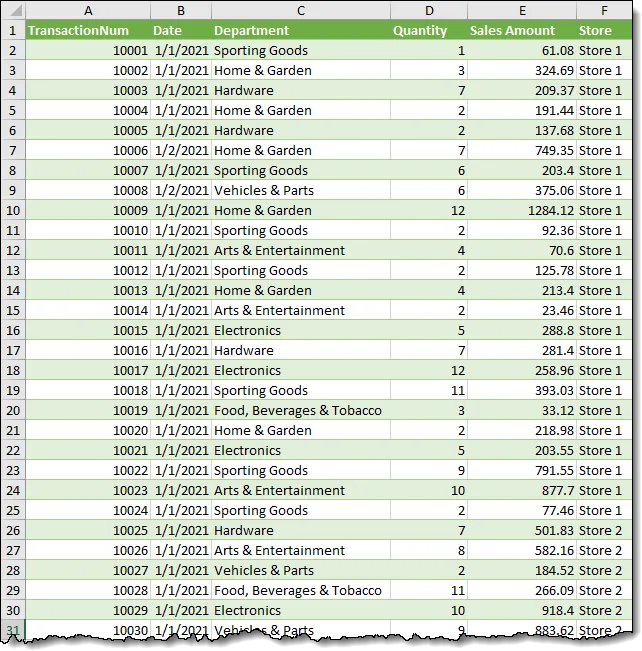Viewport: 642px width, 651px height.
Task: Click the quantity 11 cell in row 19
Action: pos(428,391)
